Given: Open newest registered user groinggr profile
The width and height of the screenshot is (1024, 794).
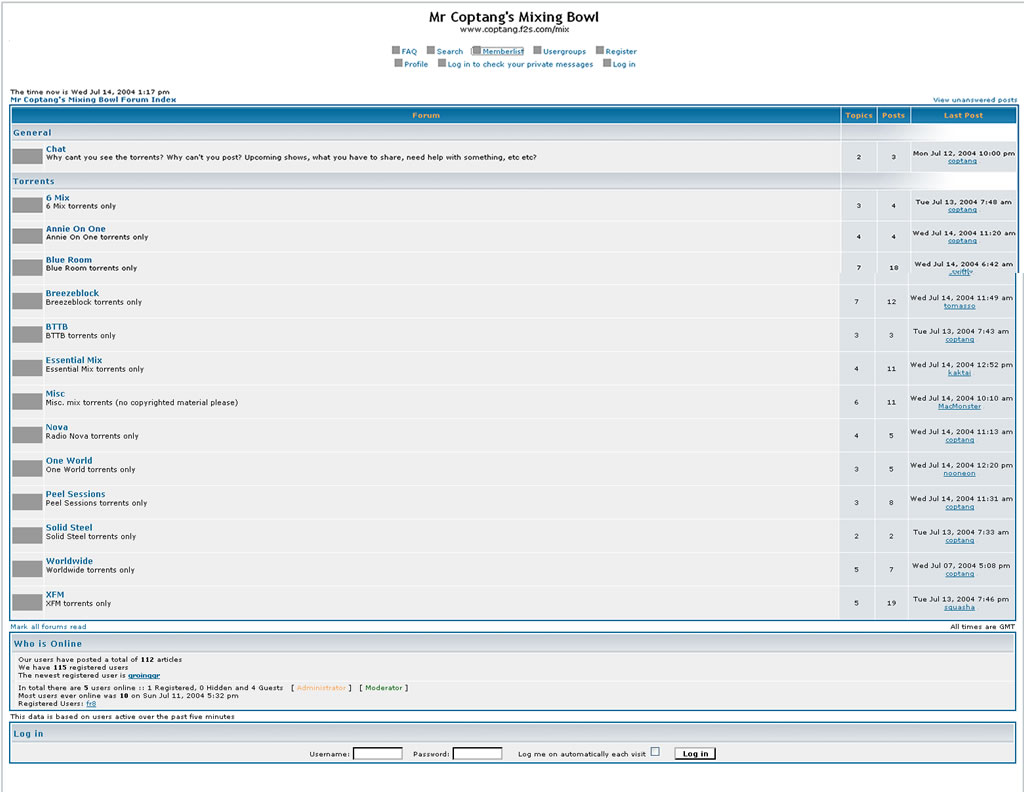Looking at the screenshot, I should 143,676.
